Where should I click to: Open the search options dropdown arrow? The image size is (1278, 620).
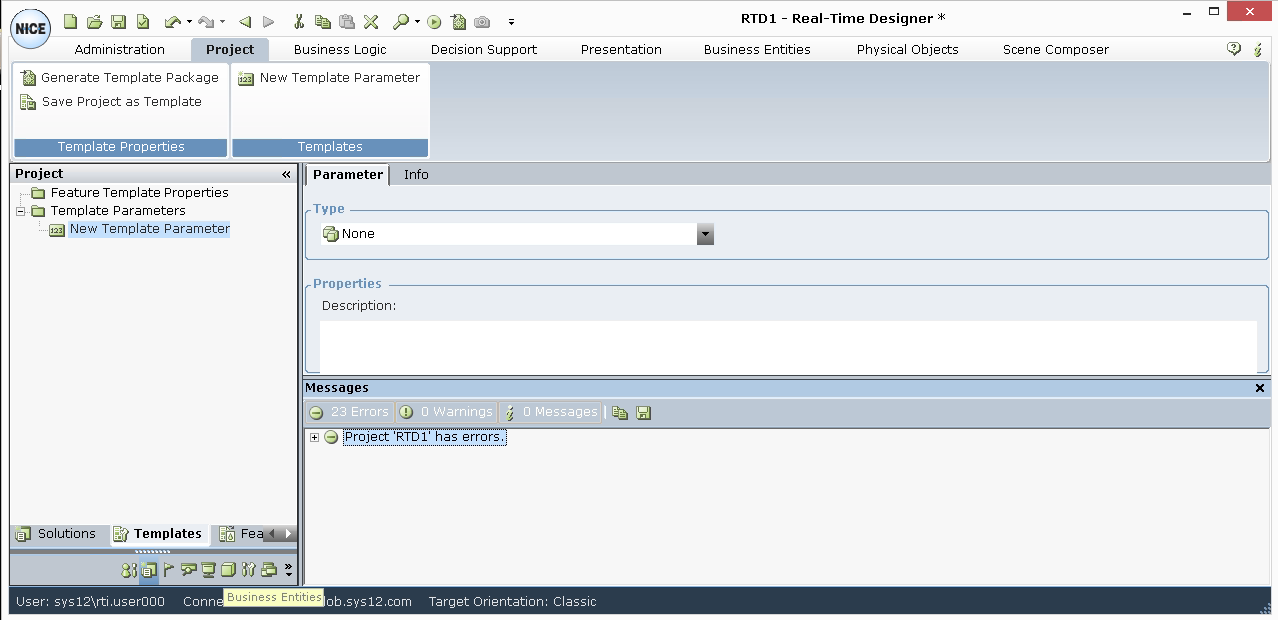(417, 21)
